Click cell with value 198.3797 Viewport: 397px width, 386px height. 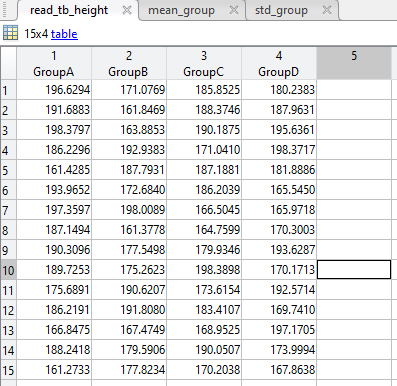[x=54, y=130]
